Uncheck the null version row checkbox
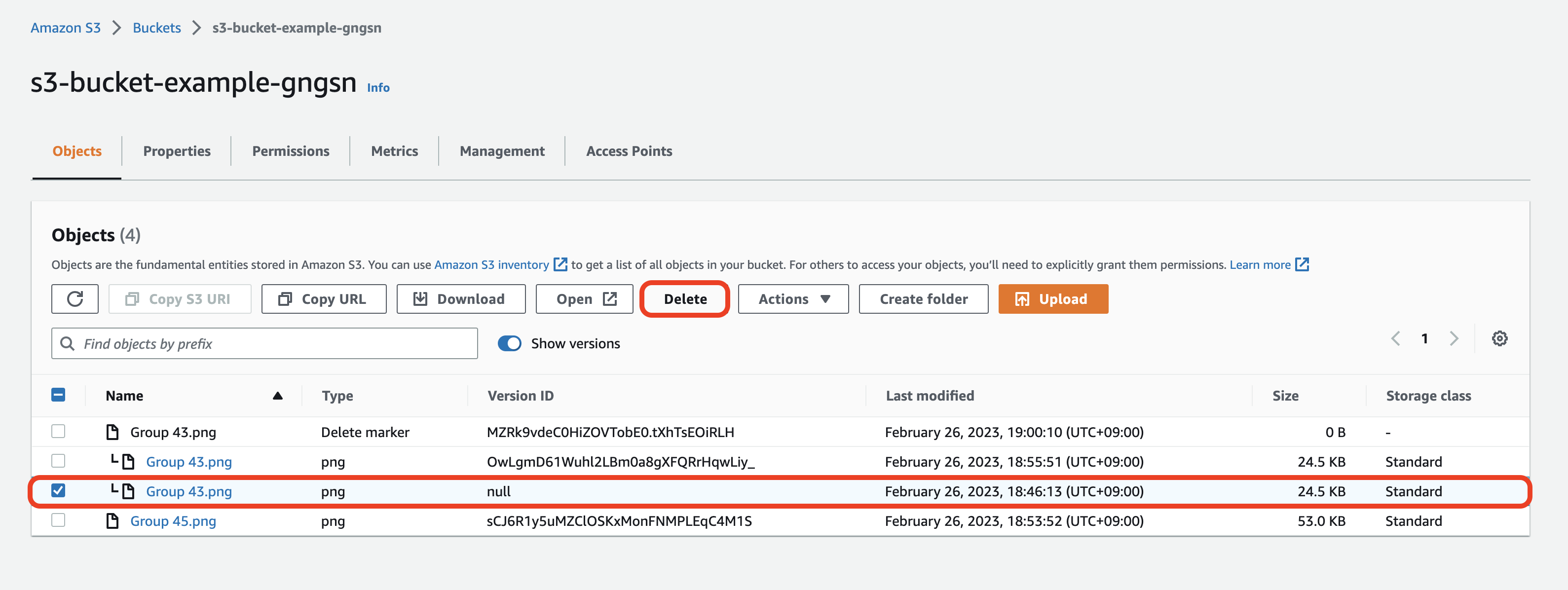This screenshot has width=1568, height=590. 58,491
